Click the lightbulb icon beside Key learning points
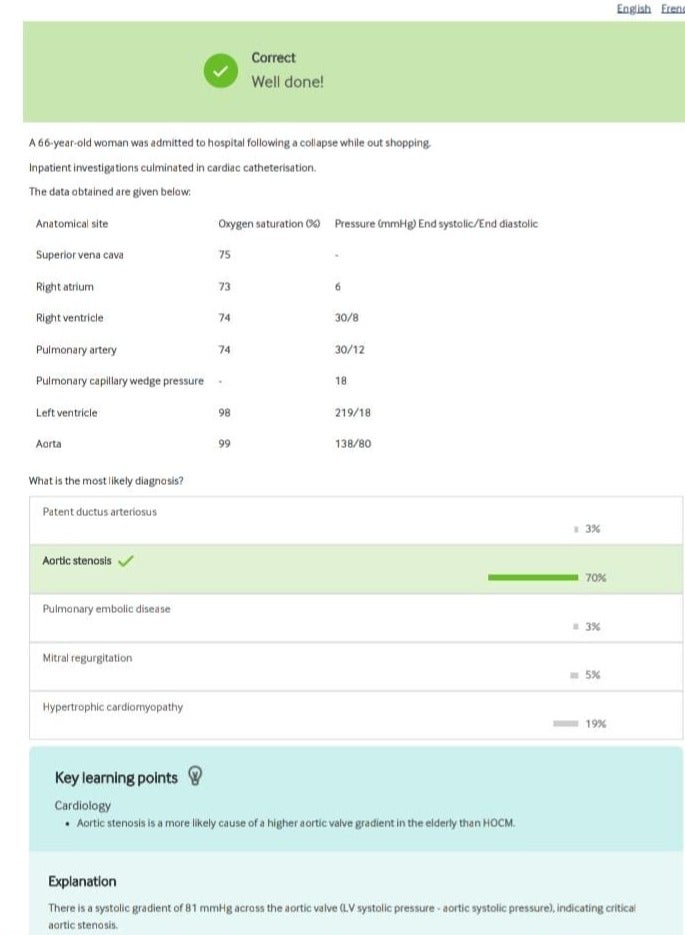 pos(195,777)
